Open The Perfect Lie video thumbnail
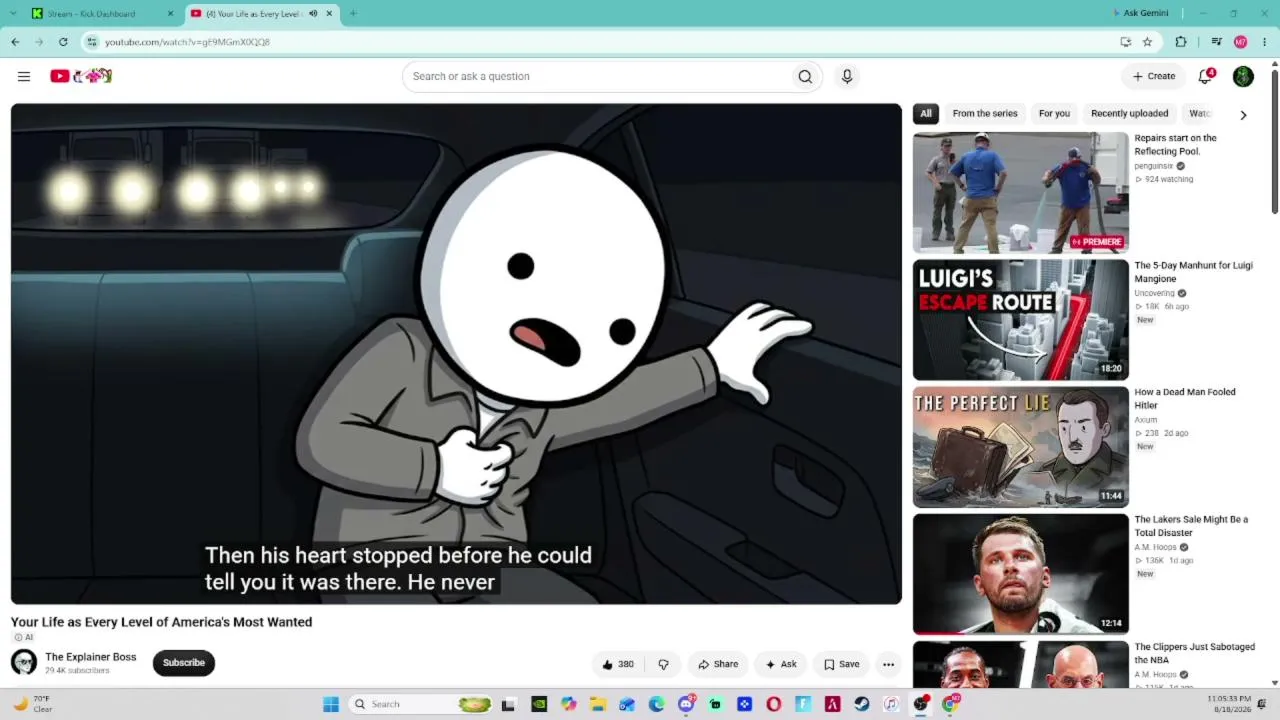The height and width of the screenshot is (720, 1280). (x=1020, y=447)
